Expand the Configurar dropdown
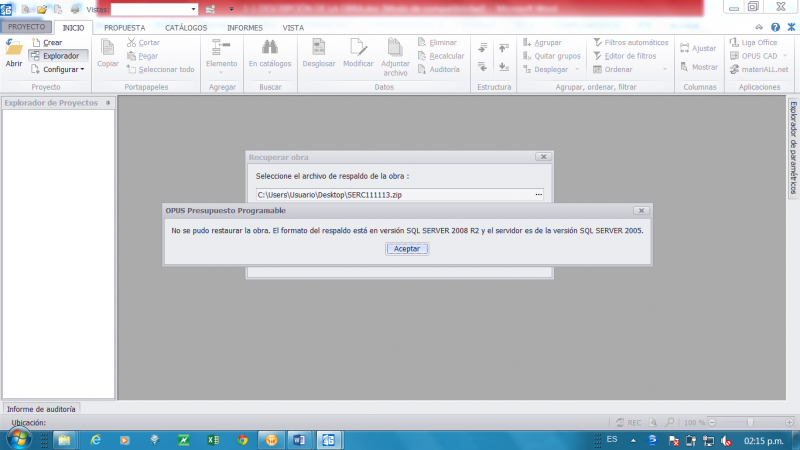Image resolution: width=800 pixels, height=450 pixels. (x=58, y=69)
